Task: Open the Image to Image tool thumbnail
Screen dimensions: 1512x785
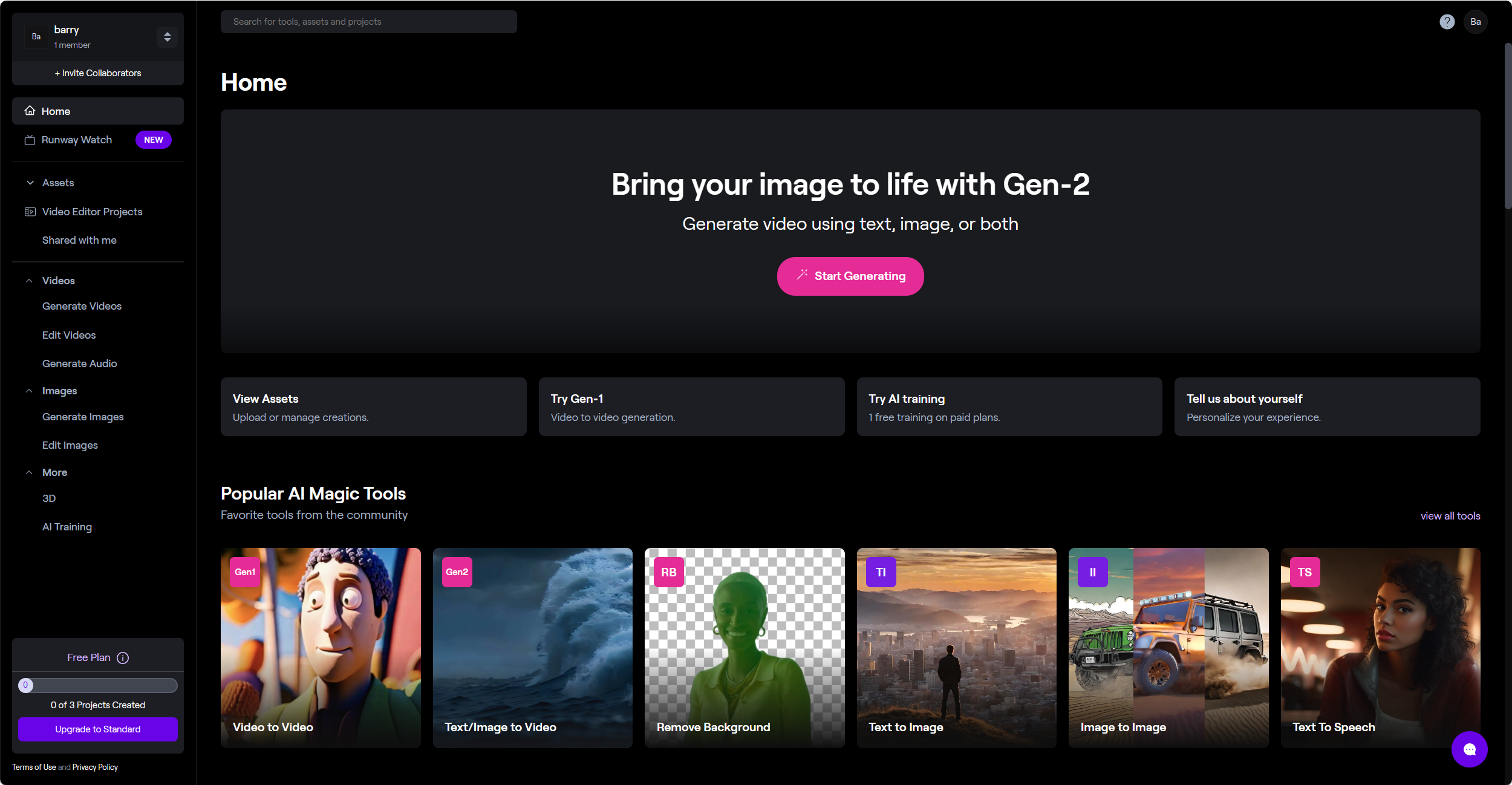Action: tap(1168, 648)
